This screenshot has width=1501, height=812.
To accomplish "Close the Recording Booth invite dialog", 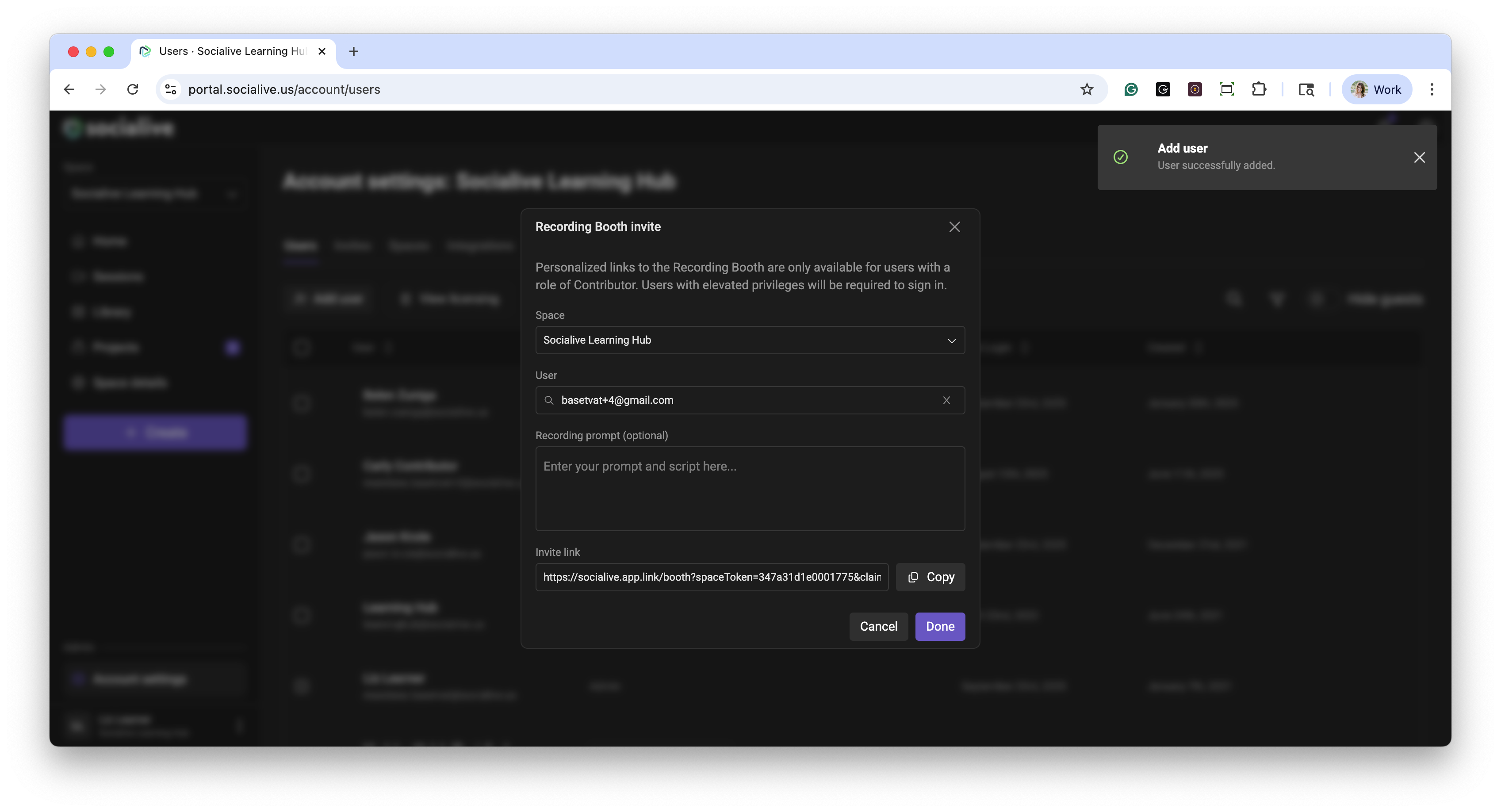I will (x=954, y=227).
